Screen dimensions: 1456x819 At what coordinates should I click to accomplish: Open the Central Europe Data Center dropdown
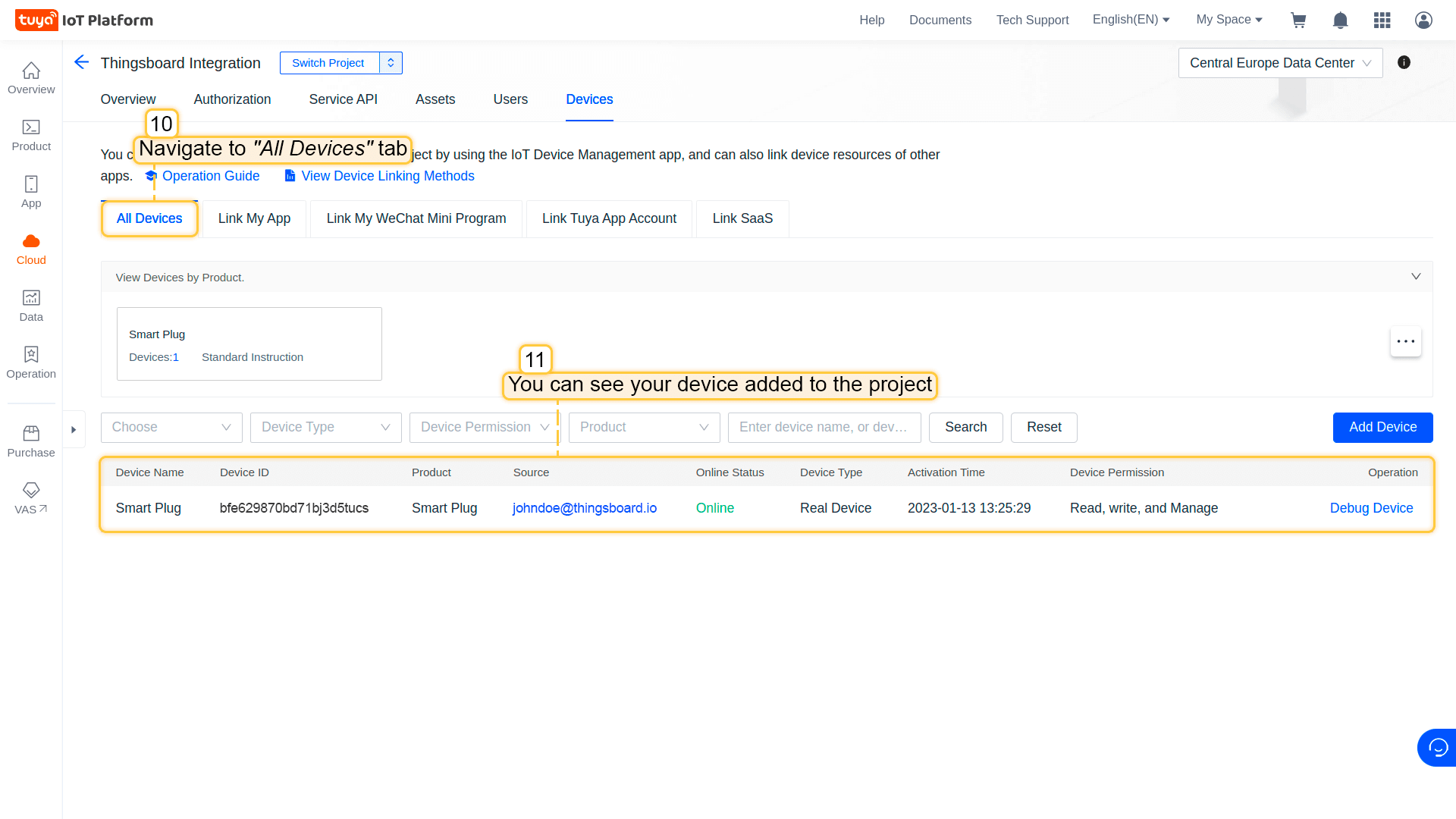click(1280, 63)
